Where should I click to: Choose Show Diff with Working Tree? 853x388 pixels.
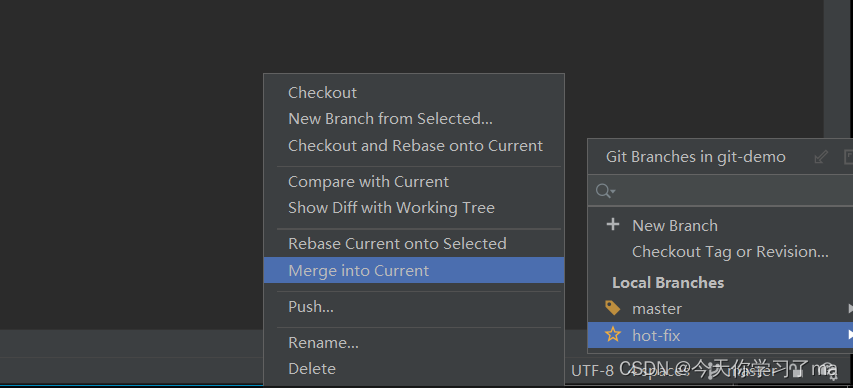413,207
